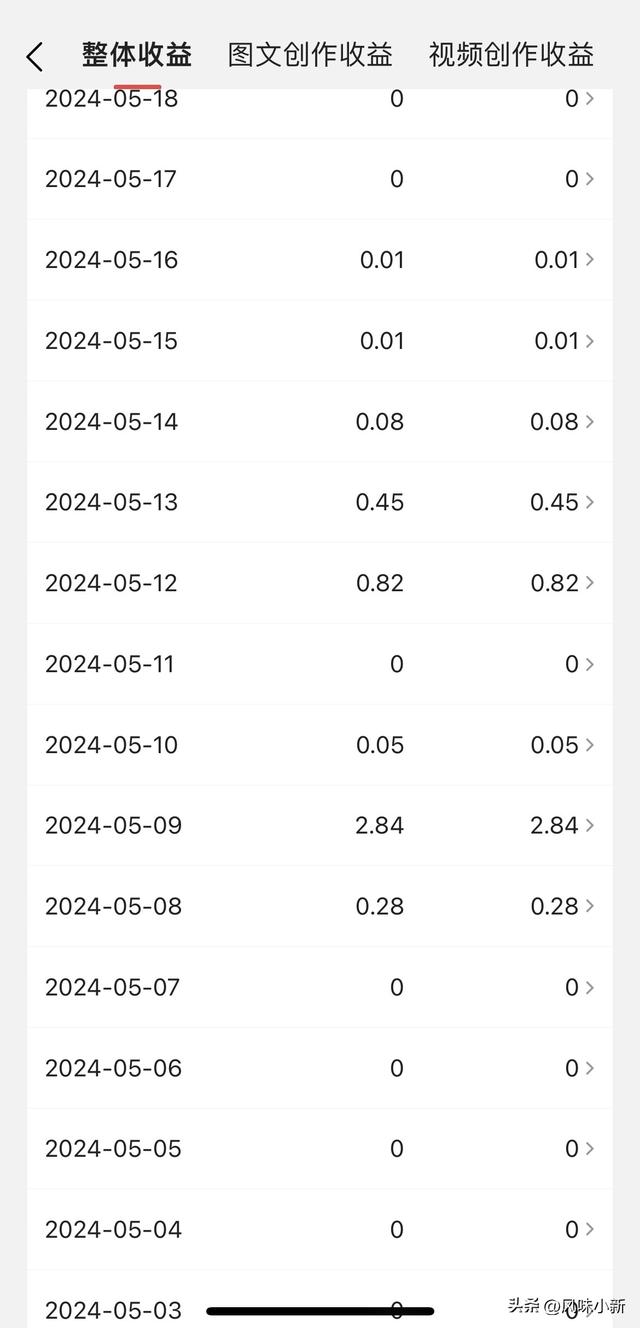Expand details arrow for 2024-05-14

click(x=590, y=422)
